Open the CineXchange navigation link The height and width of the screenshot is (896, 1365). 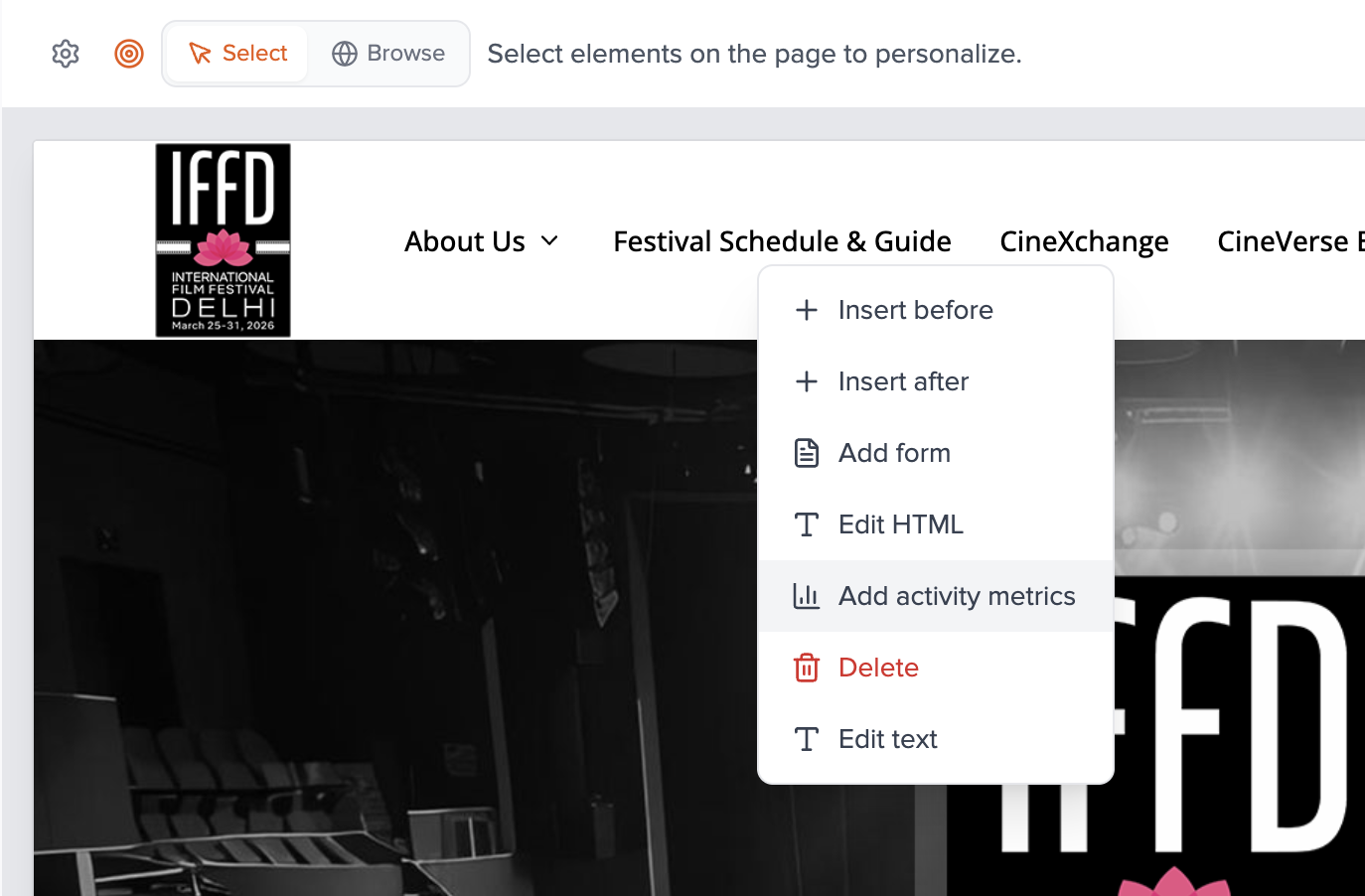(1084, 241)
